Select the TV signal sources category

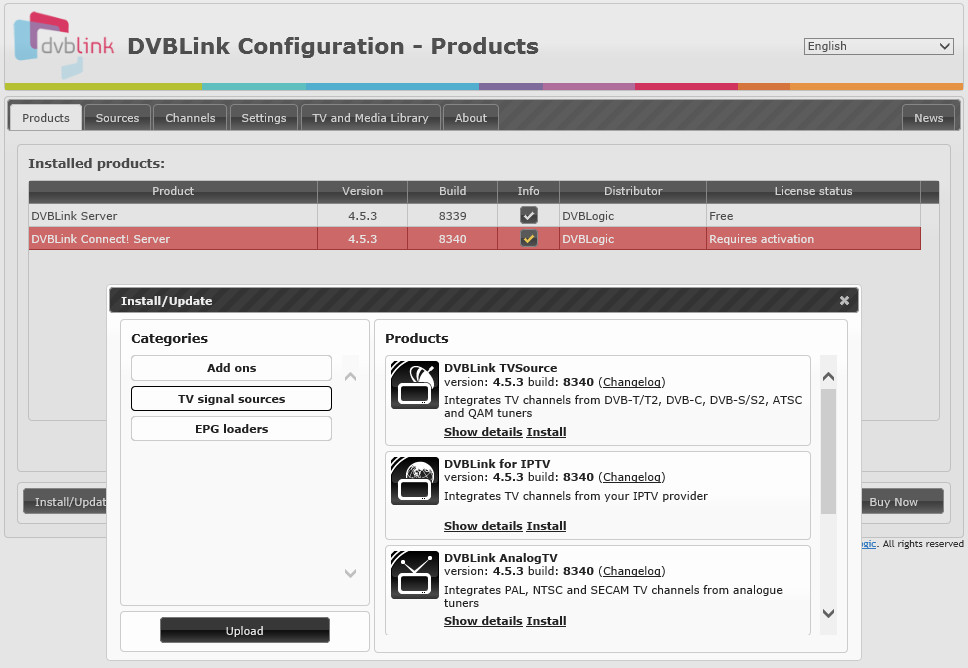(x=232, y=399)
